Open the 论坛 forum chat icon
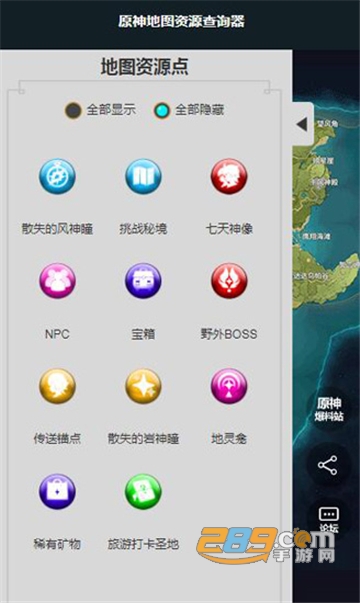360x603 pixels. 328,519
